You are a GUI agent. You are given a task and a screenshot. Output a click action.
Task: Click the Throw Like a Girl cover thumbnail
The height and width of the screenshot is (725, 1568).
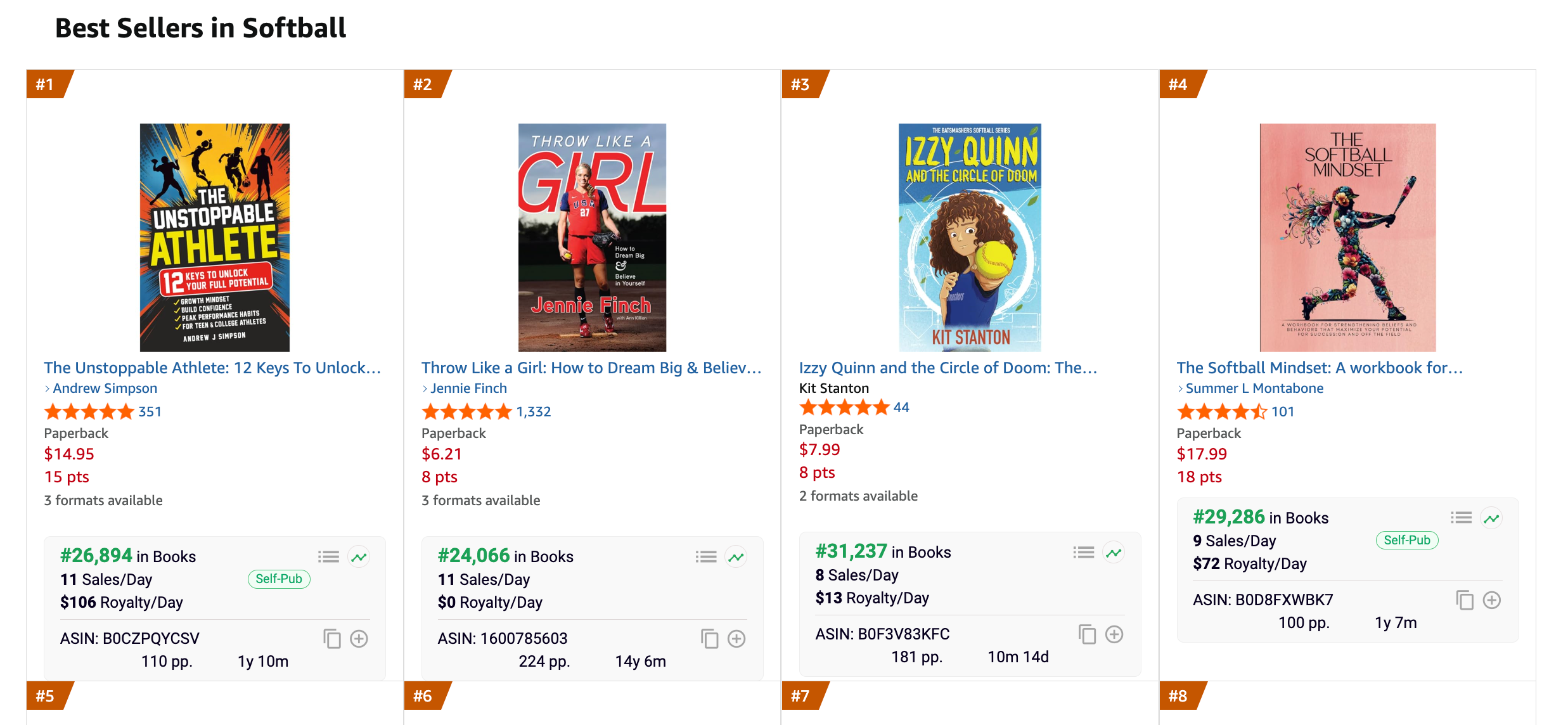(592, 238)
